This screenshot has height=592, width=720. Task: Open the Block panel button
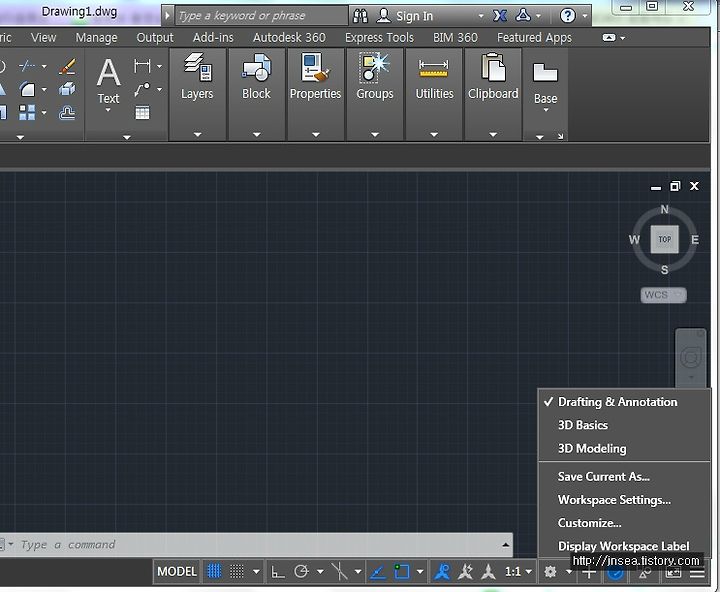pyautogui.click(x=256, y=94)
